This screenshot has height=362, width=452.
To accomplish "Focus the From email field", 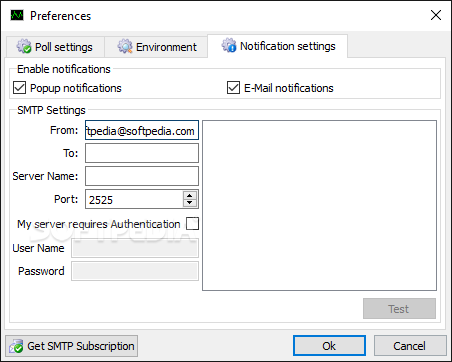I will tap(142, 130).
